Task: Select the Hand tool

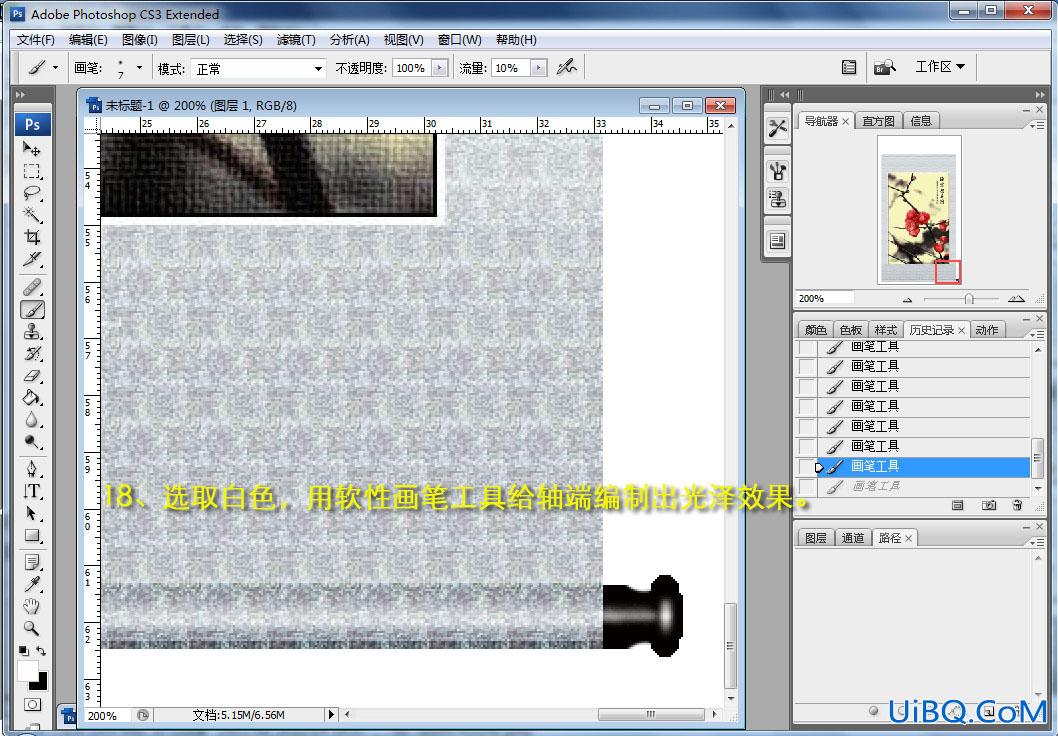Action: (32, 606)
